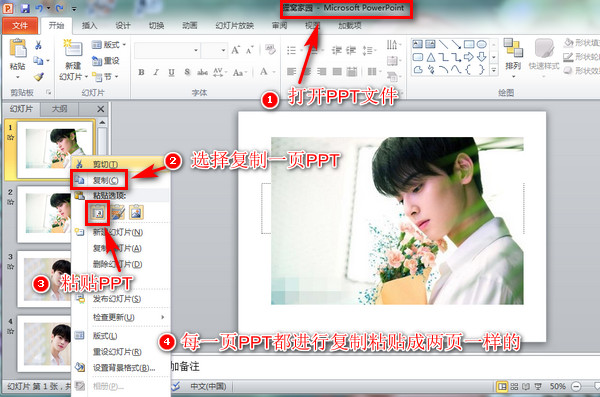This screenshot has width=600, height=397.
Task: Open the font name dropdown
Action: point(196,50)
